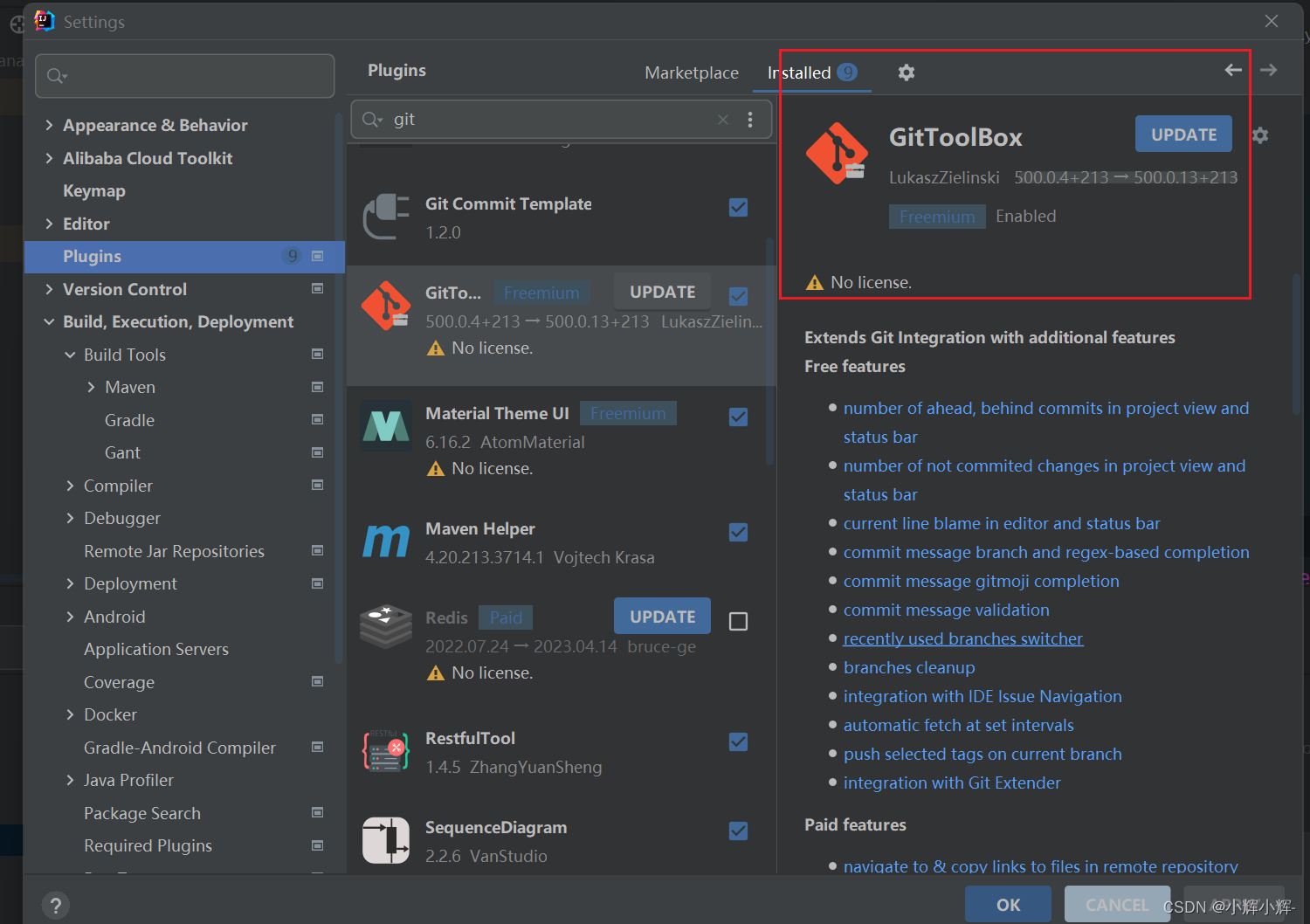The height and width of the screenshot is (924, 1310).
Task: Click UPDATE in GitToolBox list row
Action: (x=662, y=292)
